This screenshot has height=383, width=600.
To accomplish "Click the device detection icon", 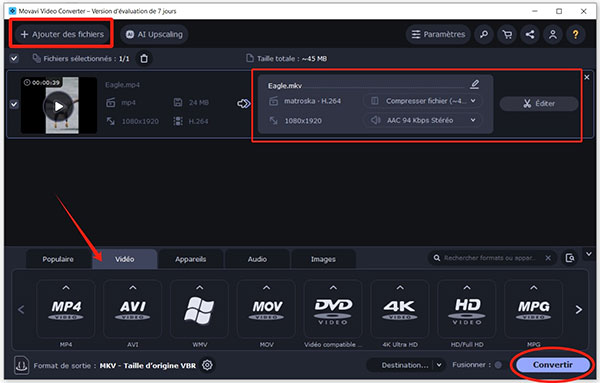I will 570,258.
